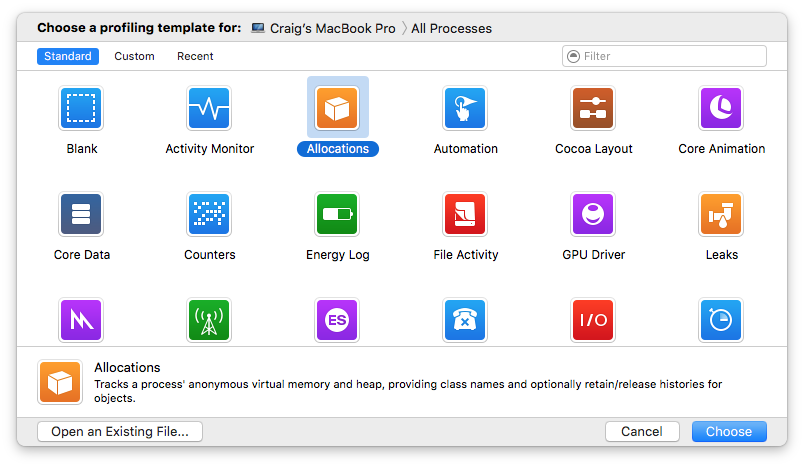The image size is (804, 467).
Task: Select the purple M Metal trace icon
Action: tap(81, 320)
